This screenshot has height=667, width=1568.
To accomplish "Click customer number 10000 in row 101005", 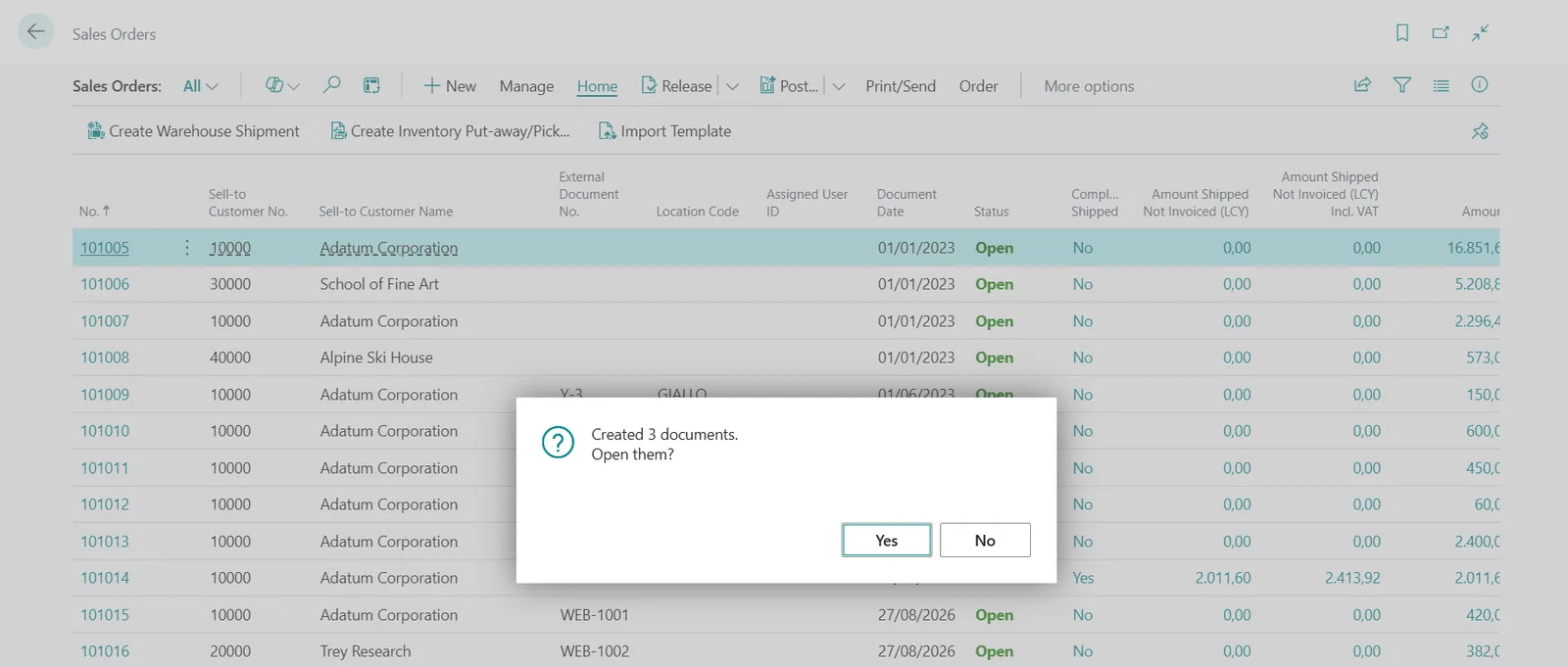I will [230, 248].
